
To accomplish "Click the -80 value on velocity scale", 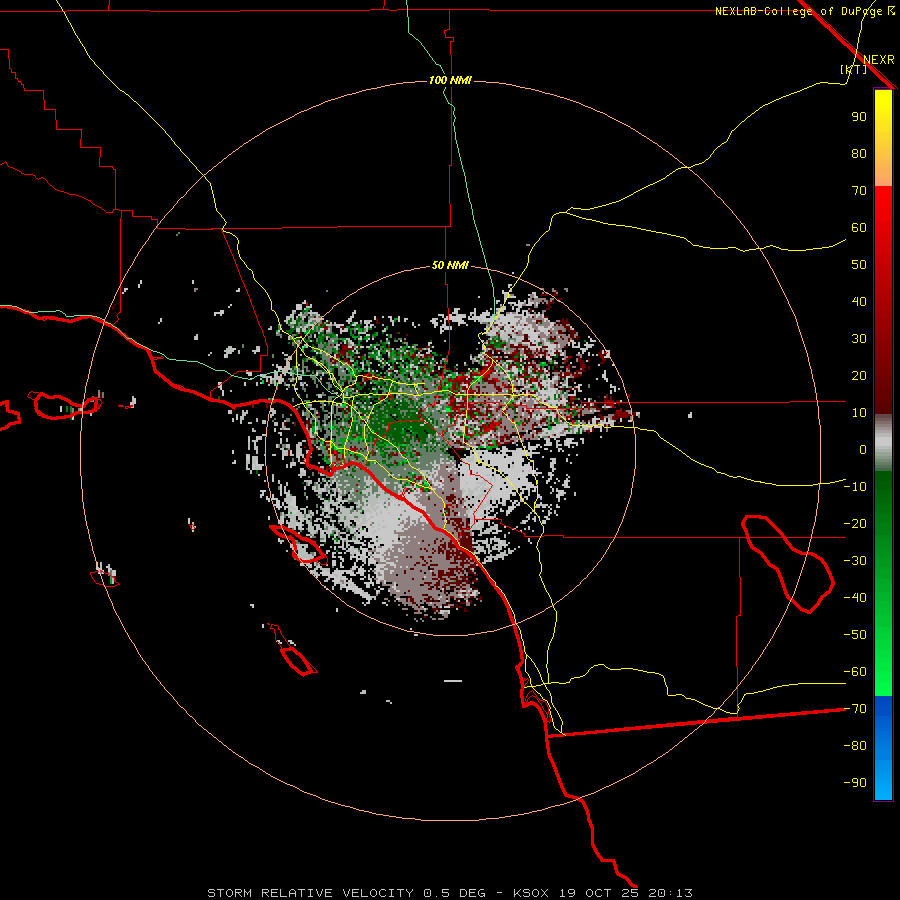I will (855, 746).
